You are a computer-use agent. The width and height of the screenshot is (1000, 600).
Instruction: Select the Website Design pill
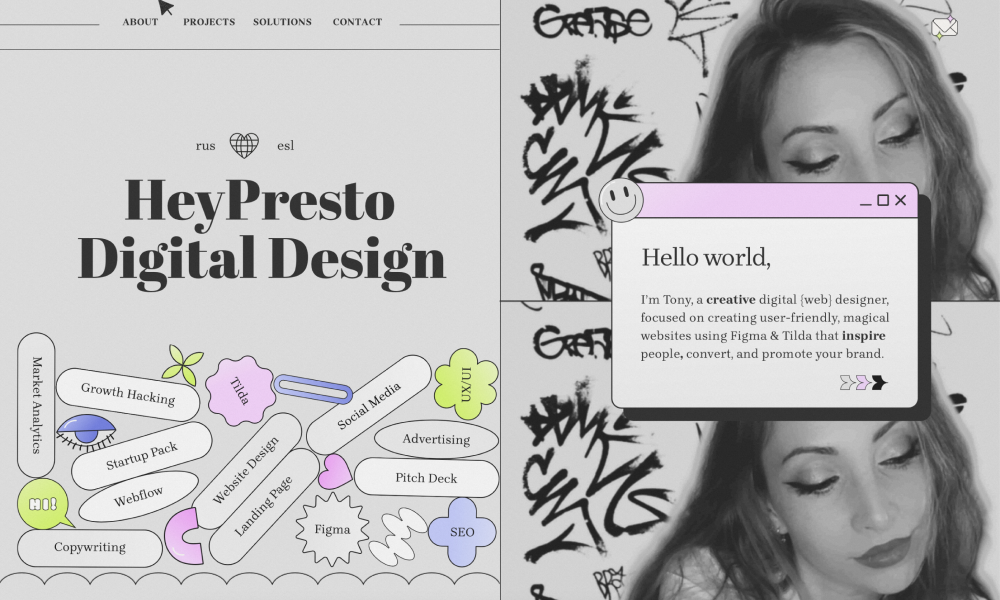click(246, 470)
